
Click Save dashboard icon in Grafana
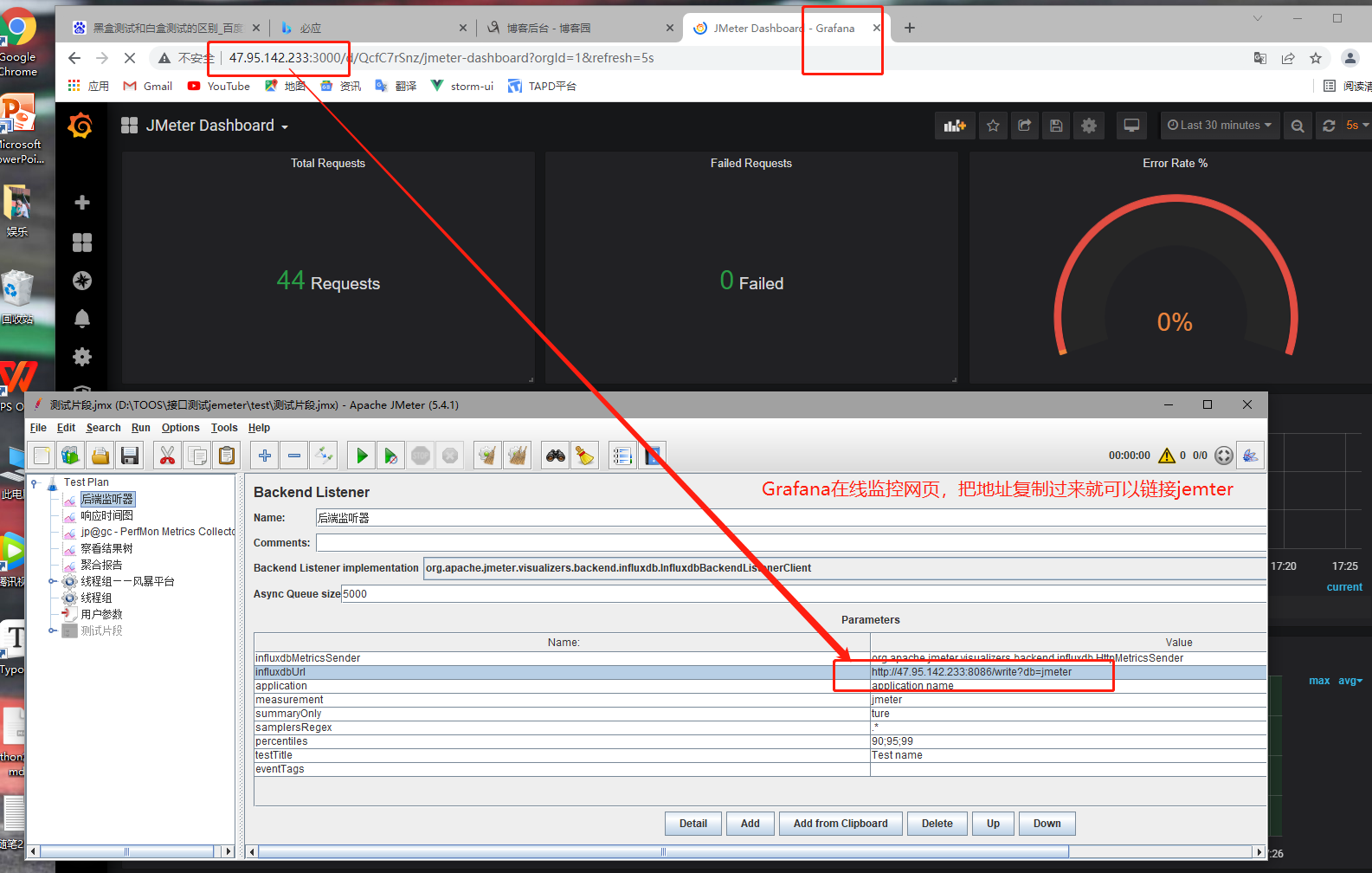[1056, 126]
